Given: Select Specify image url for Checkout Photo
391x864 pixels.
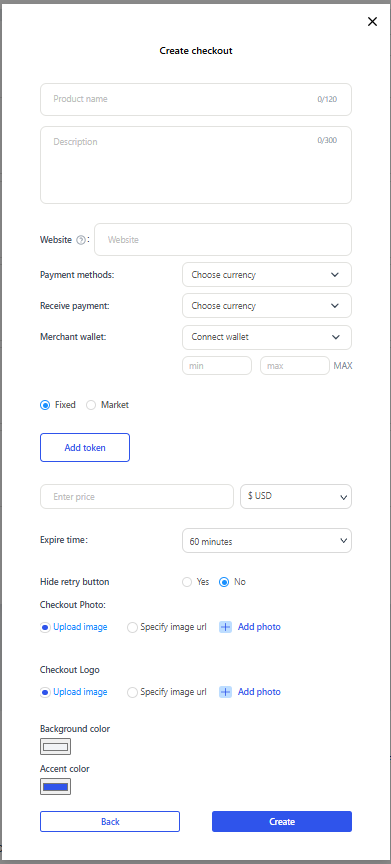Looking at the screenshot, I should (x=132, y=628).
